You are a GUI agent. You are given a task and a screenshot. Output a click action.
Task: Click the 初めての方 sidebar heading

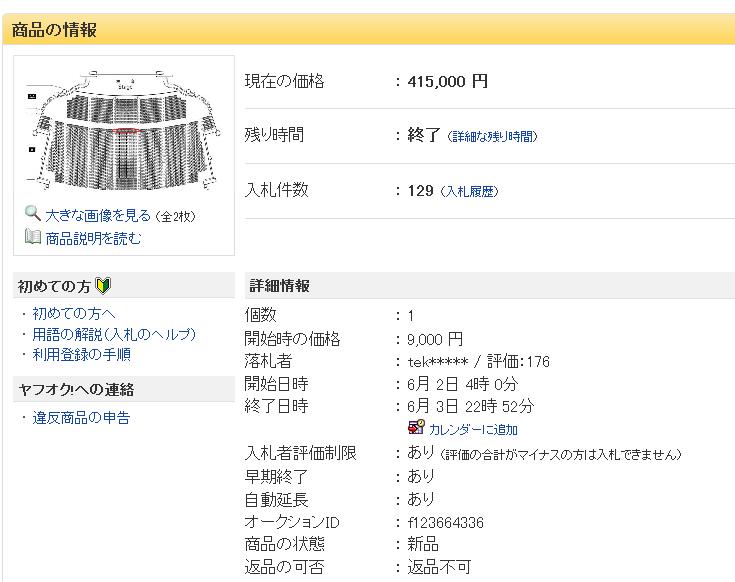point(54,286)
